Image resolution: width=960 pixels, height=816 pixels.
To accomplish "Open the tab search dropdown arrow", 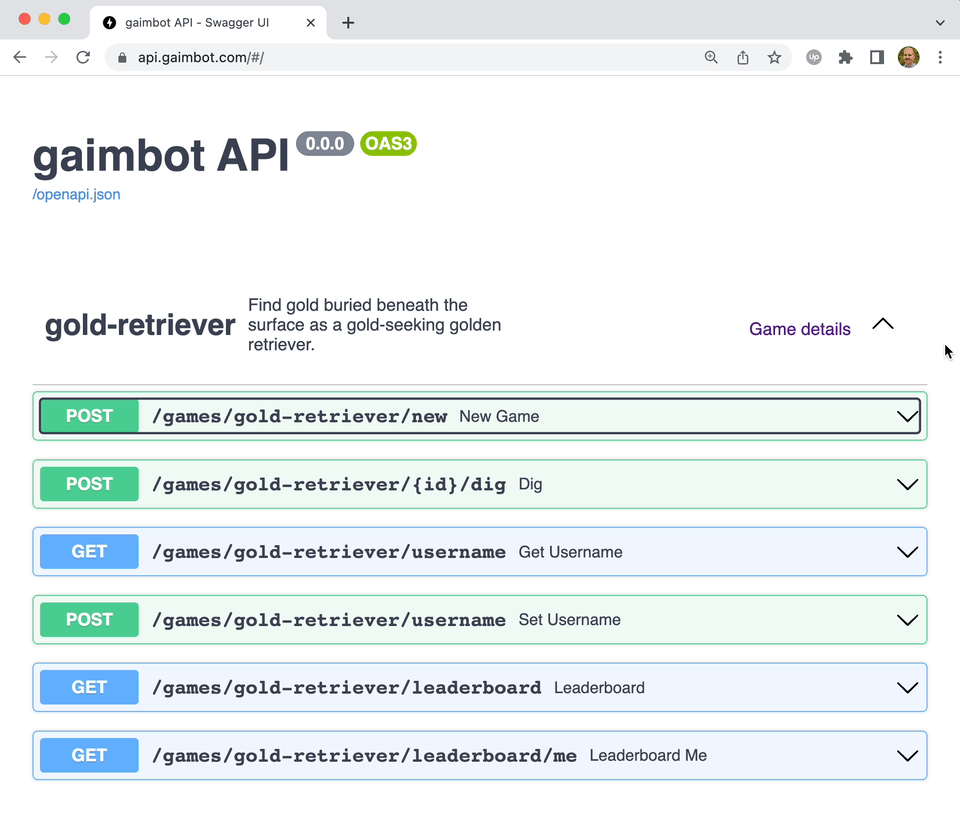I will click(940, 23).
